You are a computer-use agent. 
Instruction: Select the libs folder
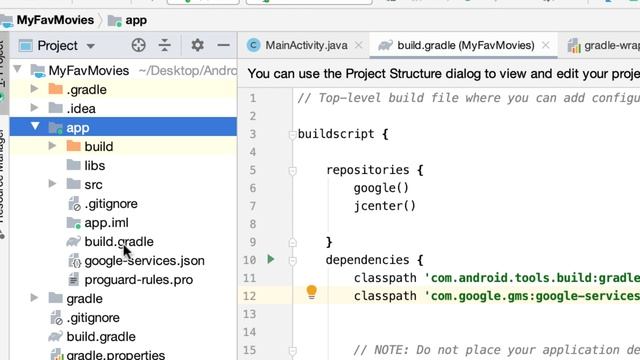pyautogui.click(x=95, y=165)
